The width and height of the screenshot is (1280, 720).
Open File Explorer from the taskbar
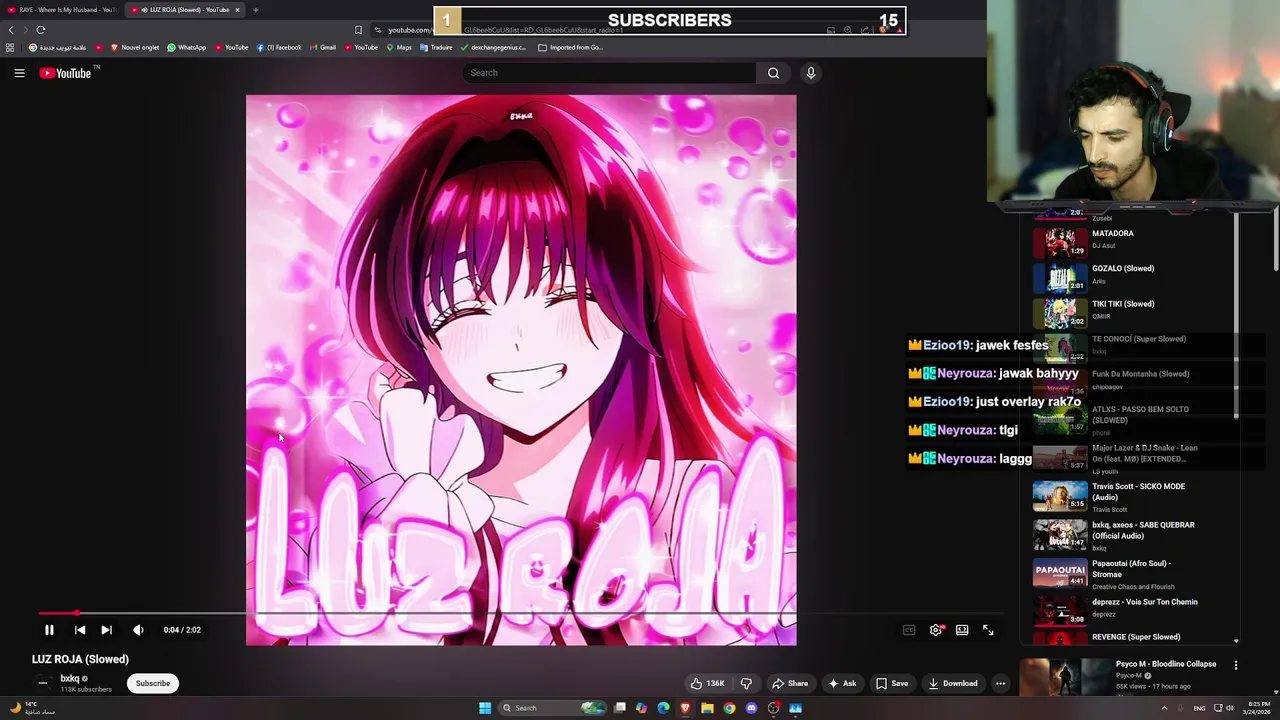point(707,708)
